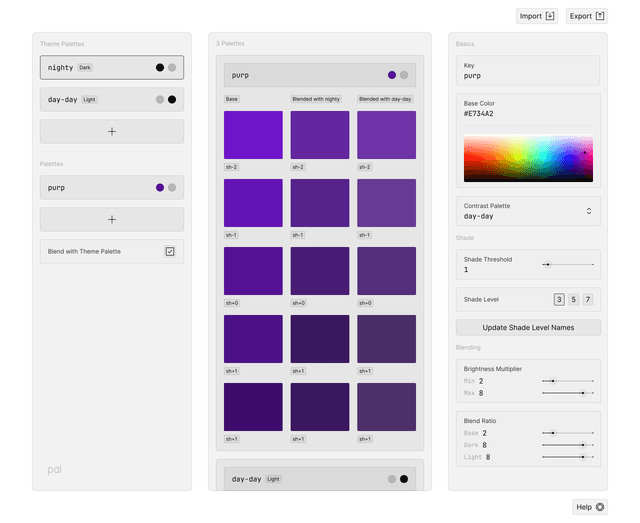Screen dimensions: 640x523
Task: Set Shade Level to 7
Action: point(588,299)
